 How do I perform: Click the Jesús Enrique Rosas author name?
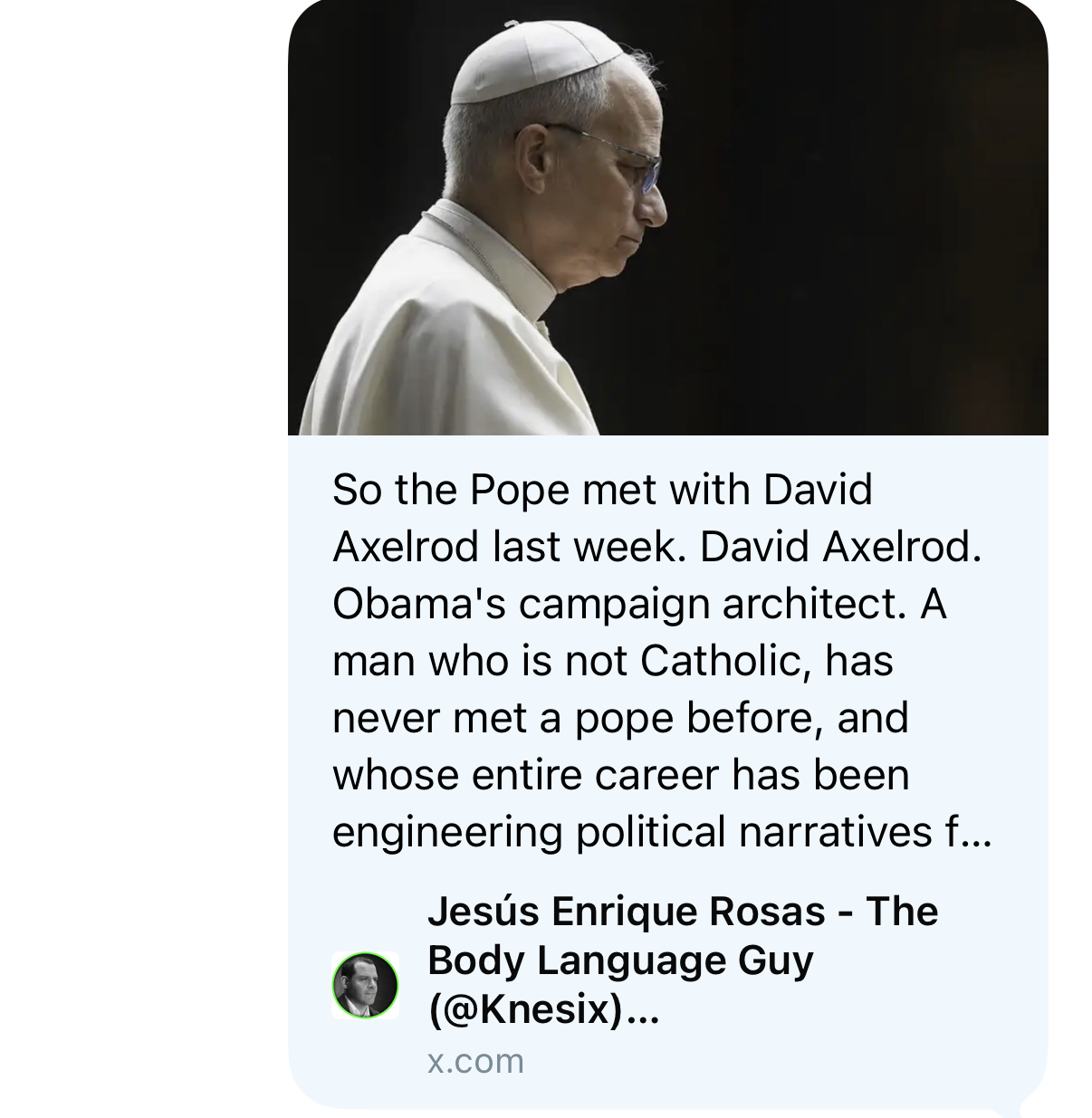pos(625,911)
